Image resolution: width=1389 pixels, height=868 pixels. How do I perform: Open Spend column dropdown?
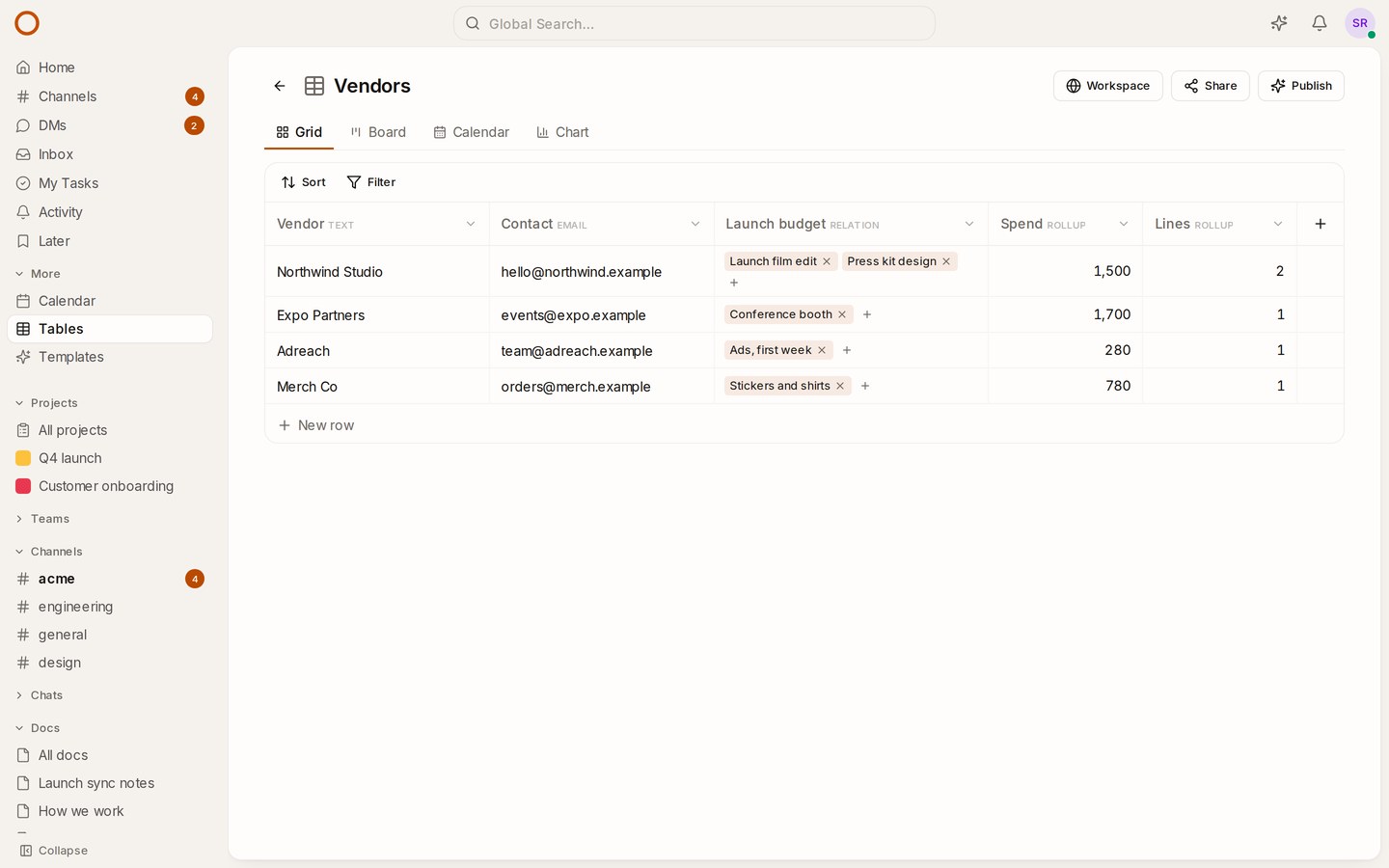[x=1124, y=224]
